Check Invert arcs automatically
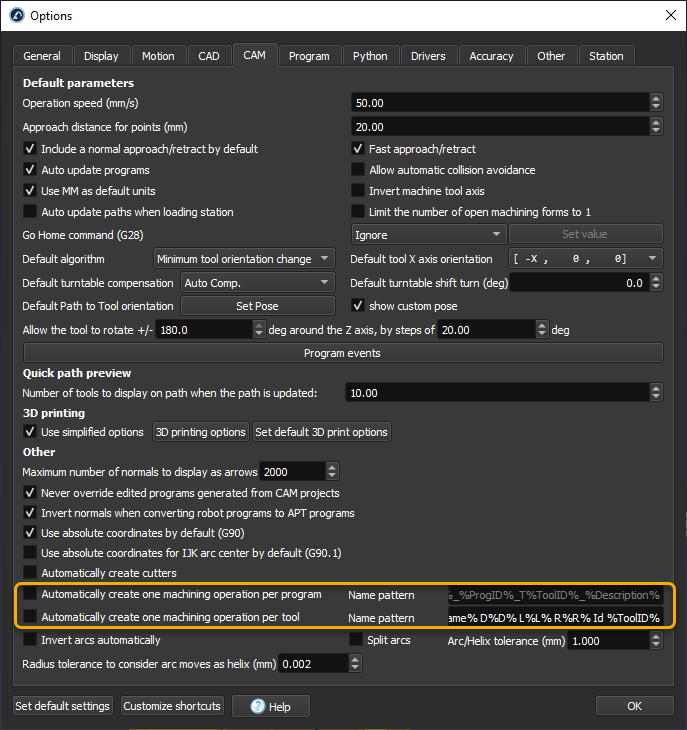The image size is (687, 730). (x=30, y=639)
